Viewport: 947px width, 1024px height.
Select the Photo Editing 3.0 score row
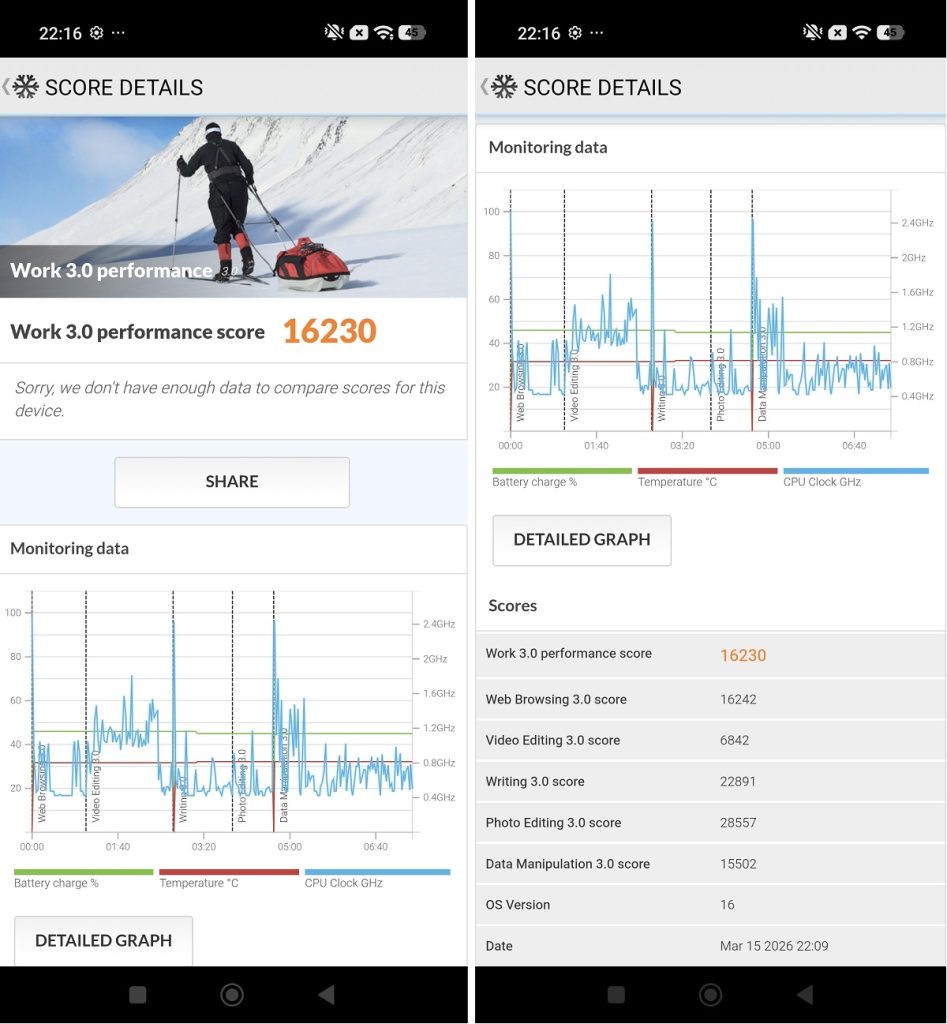pos(710,822)
